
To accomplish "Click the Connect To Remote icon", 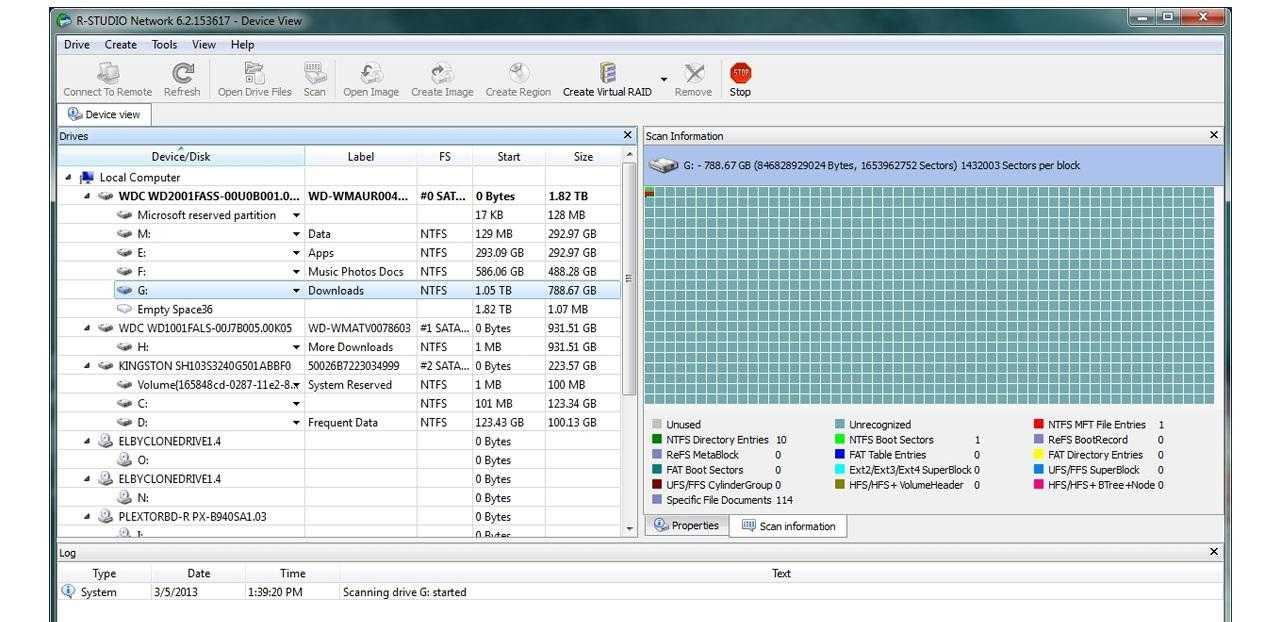I will click(108, 74).
